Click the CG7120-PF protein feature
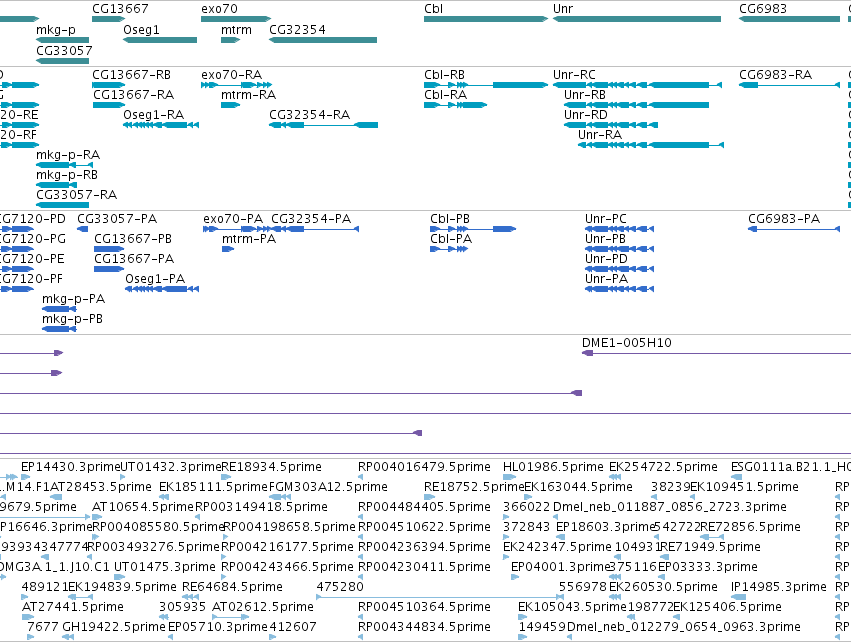This screenshot has width=851, height=642. [16, 289]
